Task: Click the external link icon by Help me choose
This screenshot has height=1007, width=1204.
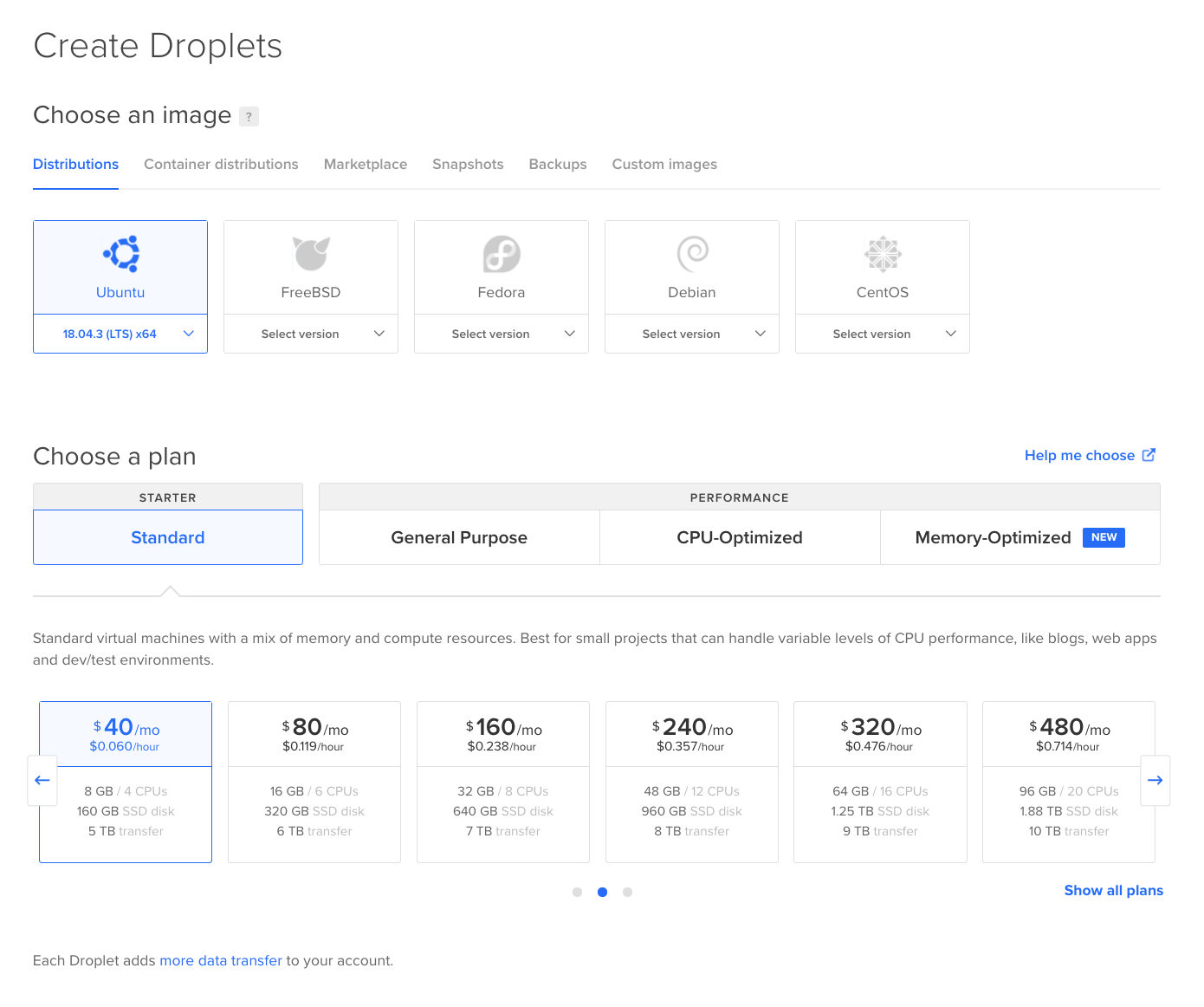Action: click(1149, 455)
